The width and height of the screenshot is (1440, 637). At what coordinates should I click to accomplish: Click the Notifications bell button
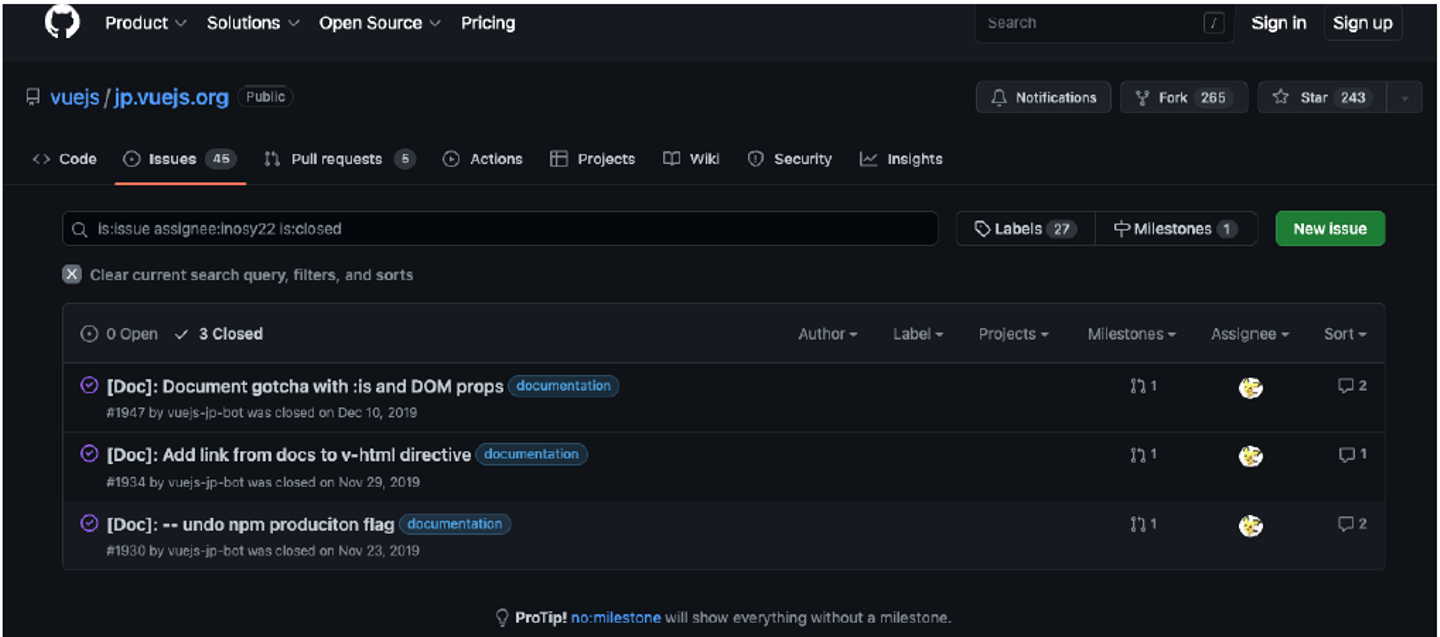1043,97
